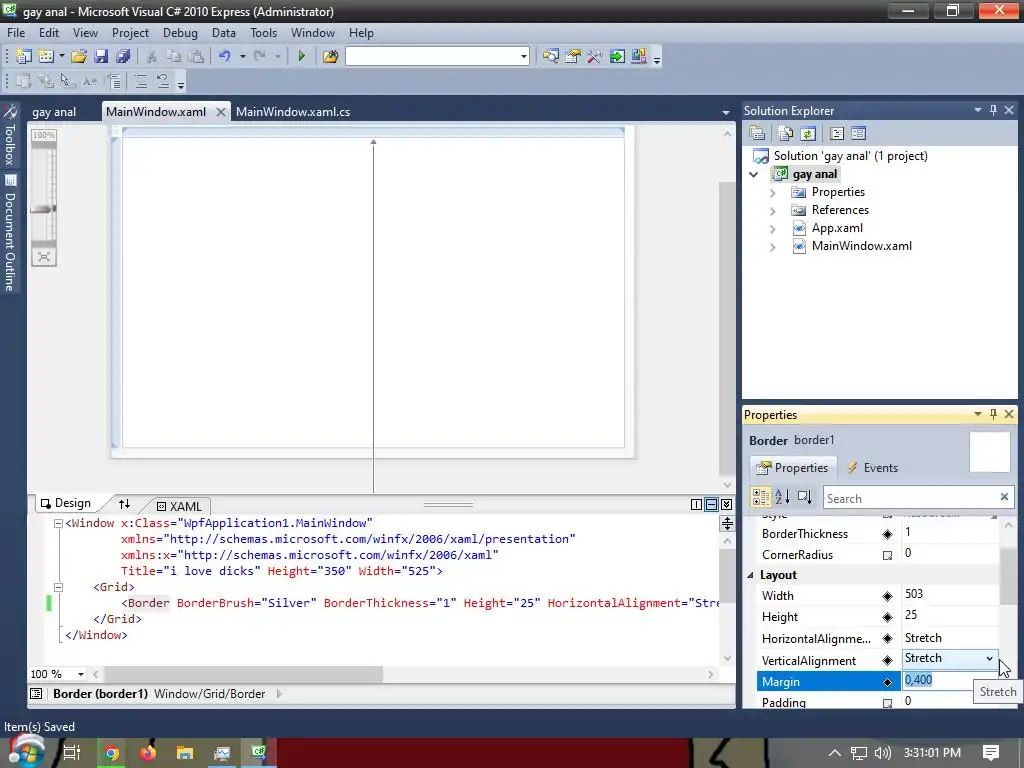1024x768 pixels.
Task: Open the VerticalAlignment Stretch dropdown
Action: pyautogui.click(x=989, y=658)
